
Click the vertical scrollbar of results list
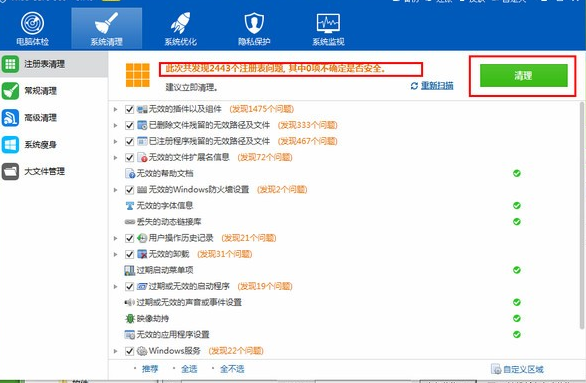click(x=583, y=215)
